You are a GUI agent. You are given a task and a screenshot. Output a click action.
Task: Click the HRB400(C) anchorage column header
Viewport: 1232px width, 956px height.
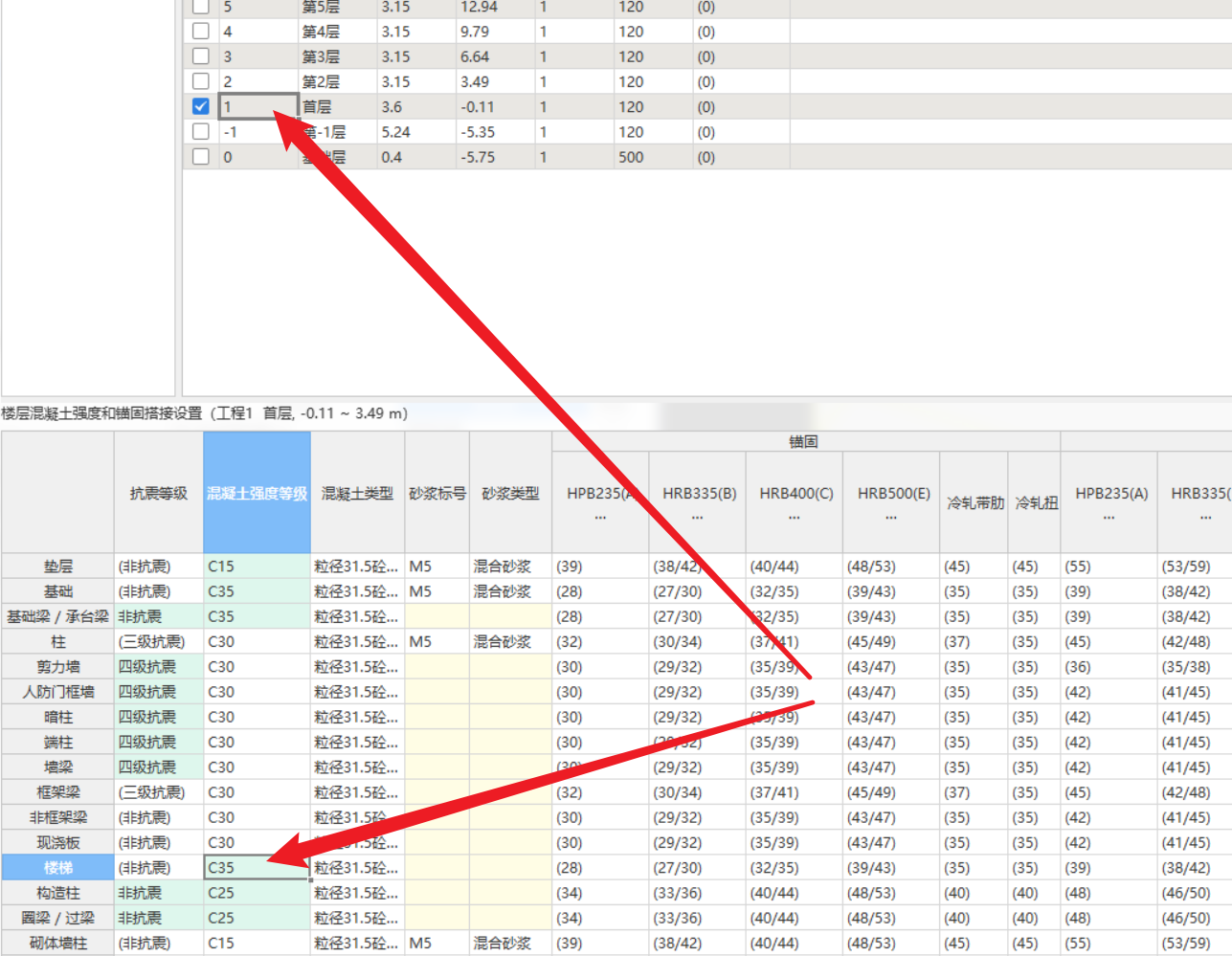click(x=795, y=502)
